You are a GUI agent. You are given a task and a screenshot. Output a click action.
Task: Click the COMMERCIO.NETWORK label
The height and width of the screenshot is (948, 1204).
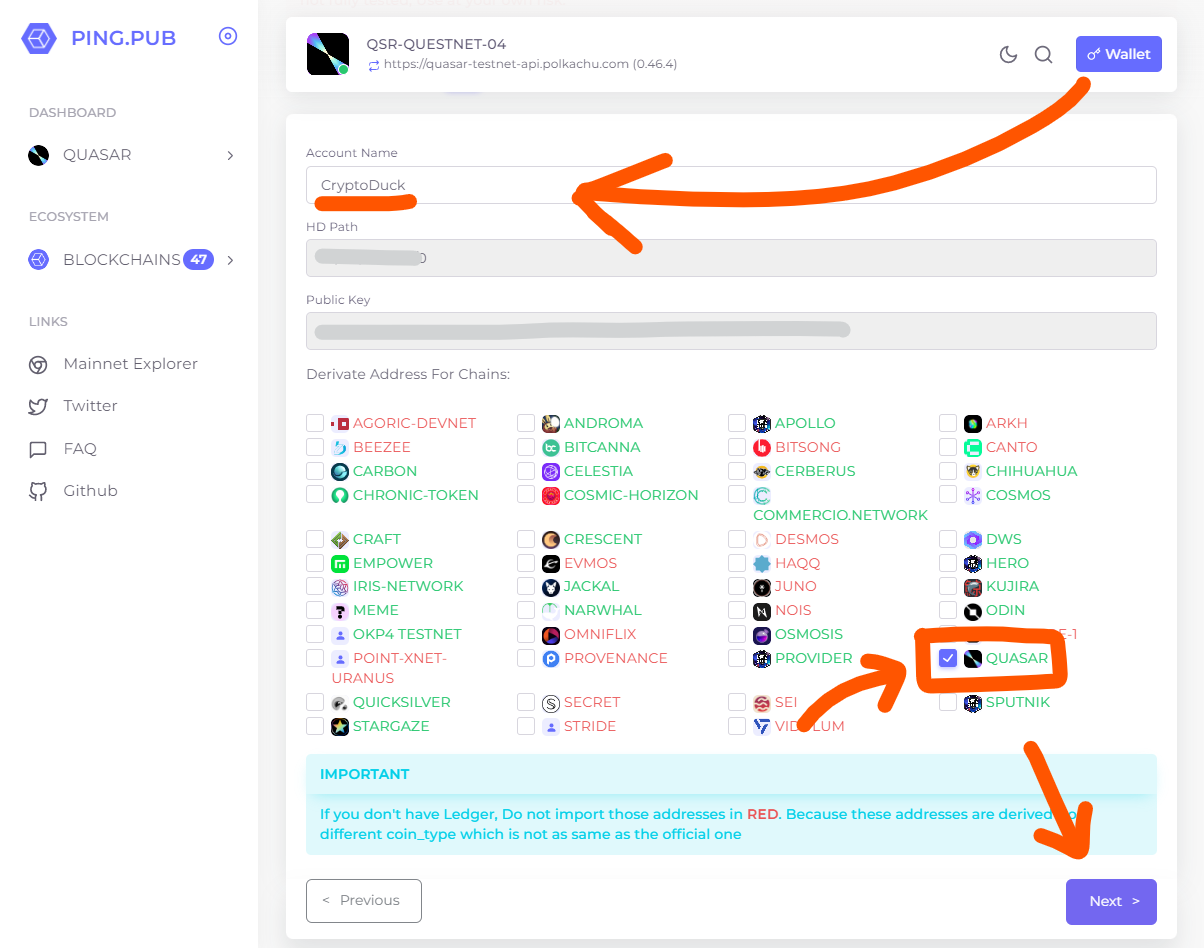point(840,515)
